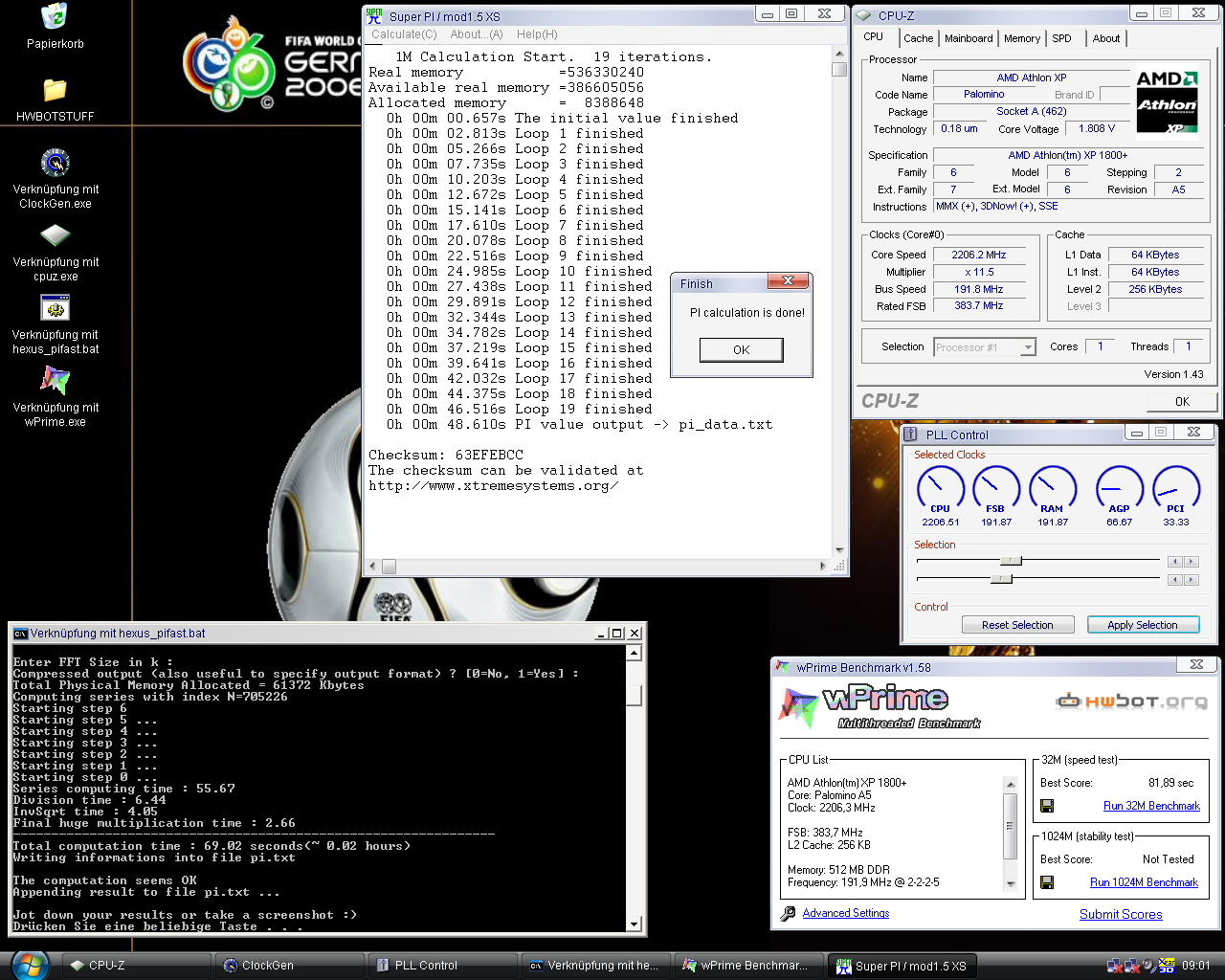
Task: Click the lower slider thumb in PLL Control
Action: pos(1001,579)
